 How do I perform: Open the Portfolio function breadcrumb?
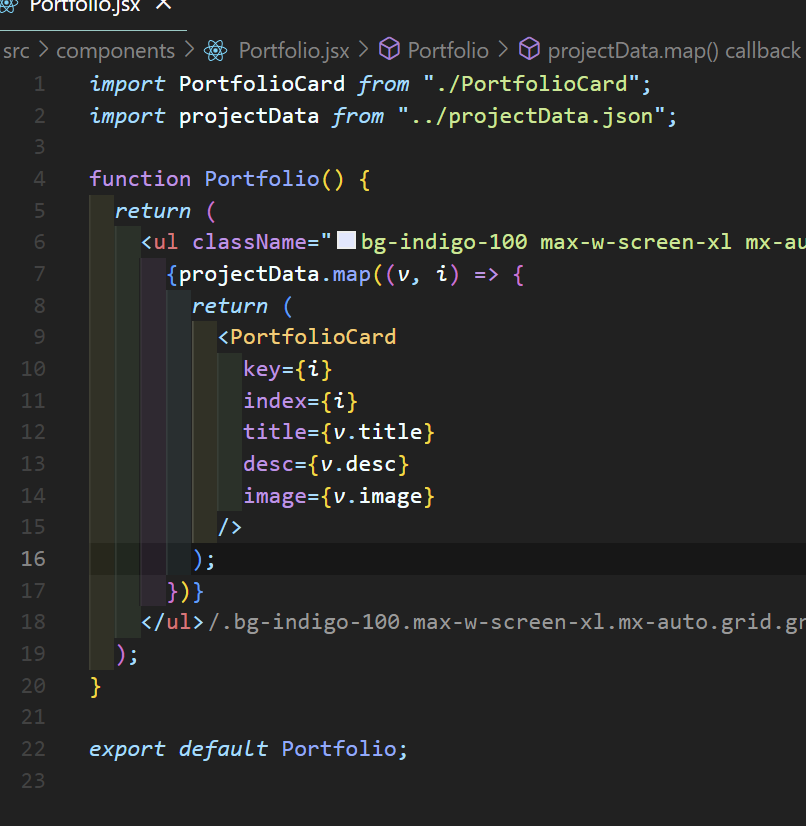(x=448, y=51)
